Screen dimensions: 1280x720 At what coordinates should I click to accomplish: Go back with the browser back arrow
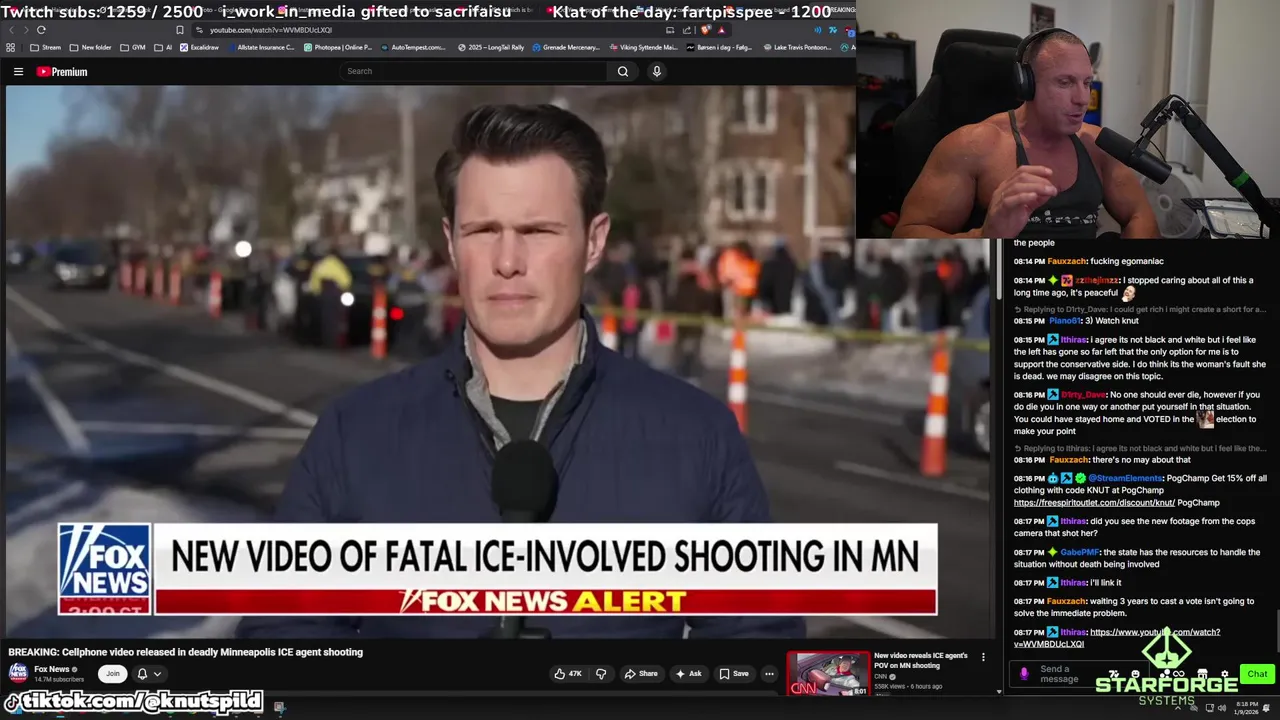[x=13, y=30]
